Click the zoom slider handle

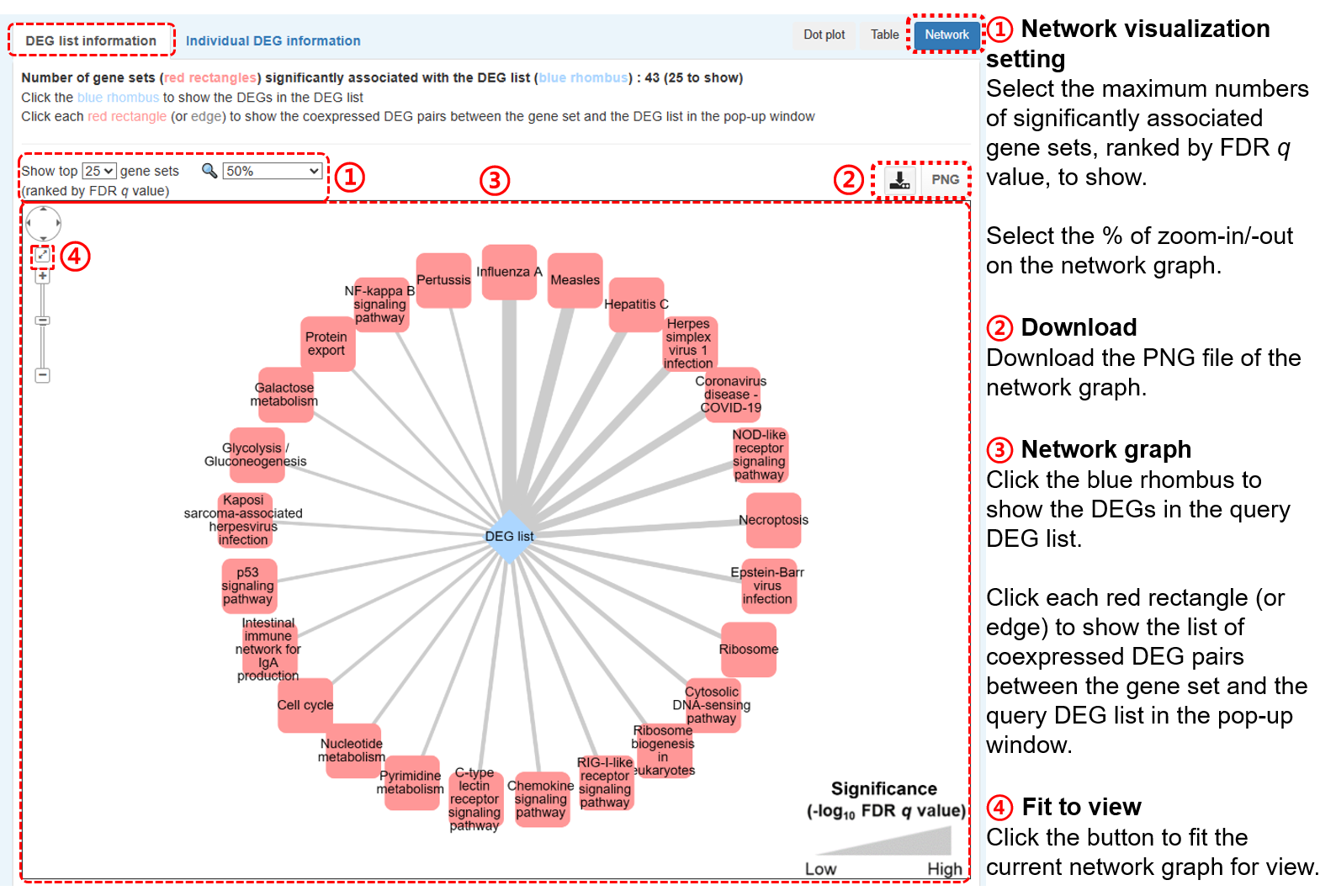pyautogui.click(x=42, y=321)
